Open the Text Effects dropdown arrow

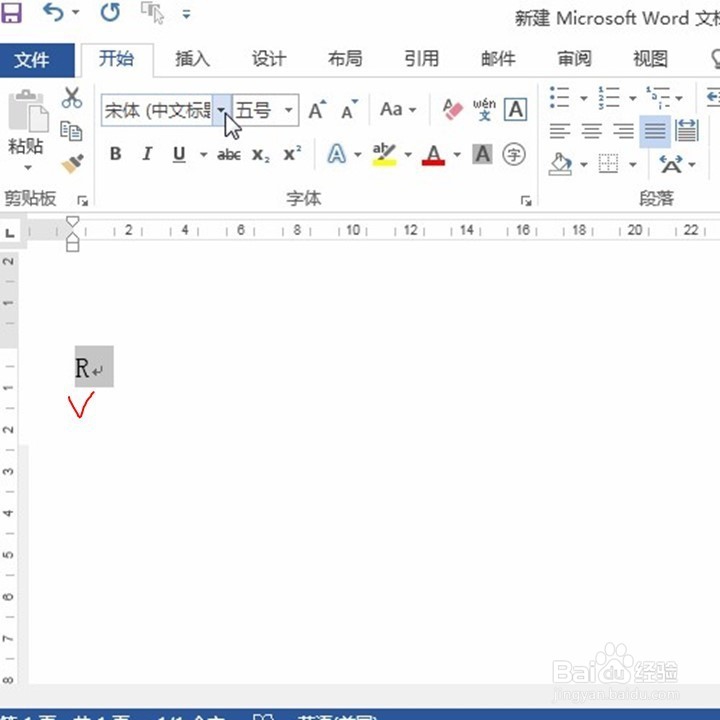[x=358, y=155]
